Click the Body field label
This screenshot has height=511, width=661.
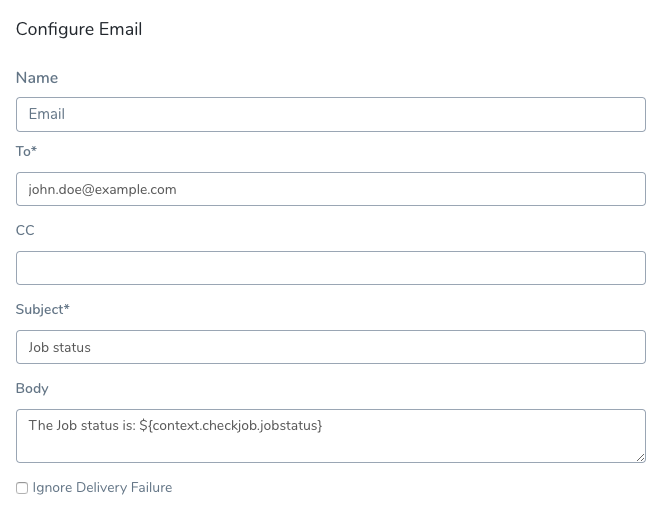point(32,388)
